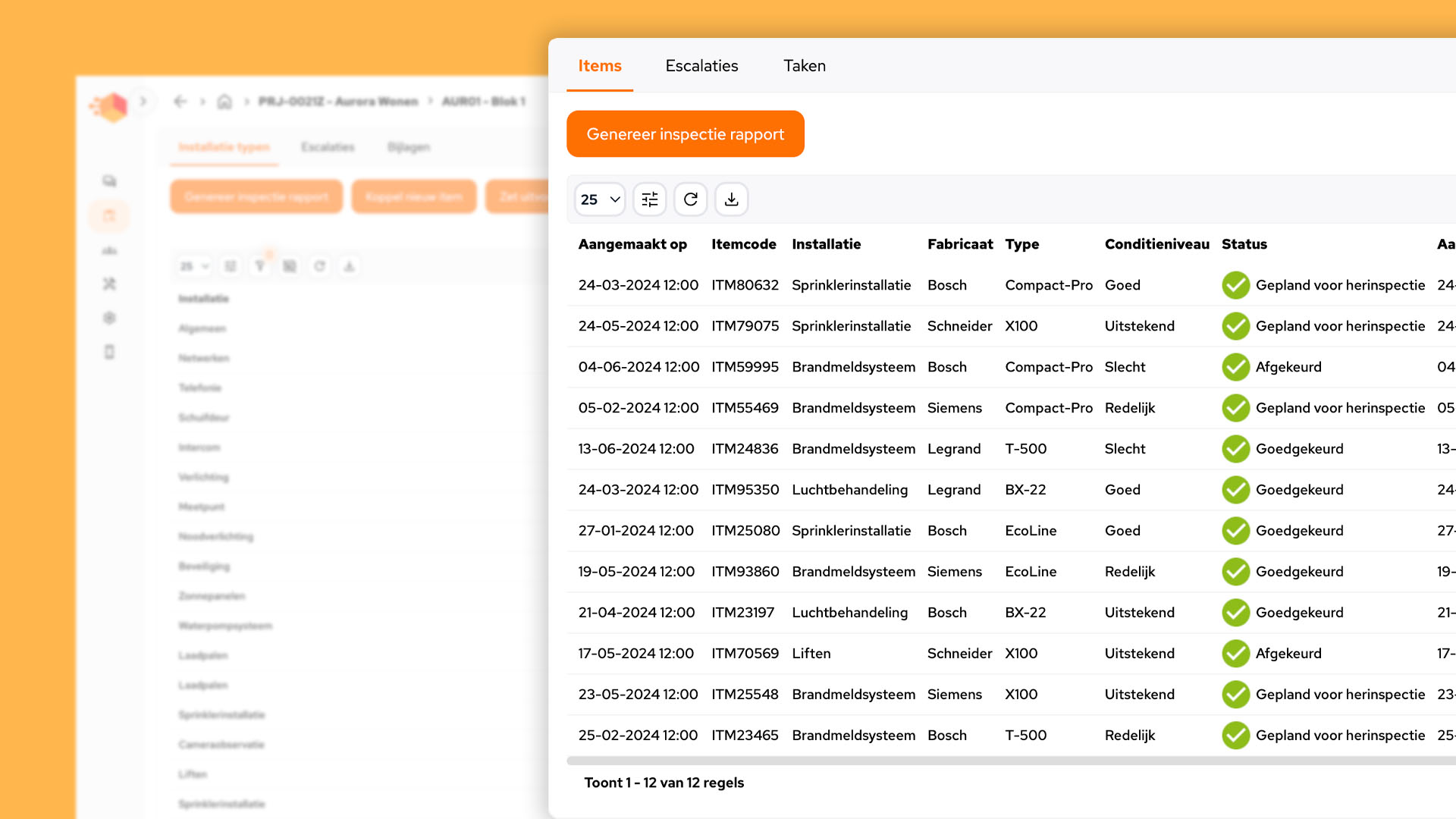
Task: Click Genereer inspectie rapport button
Action: pyautogui.click(x=685, y=134)
